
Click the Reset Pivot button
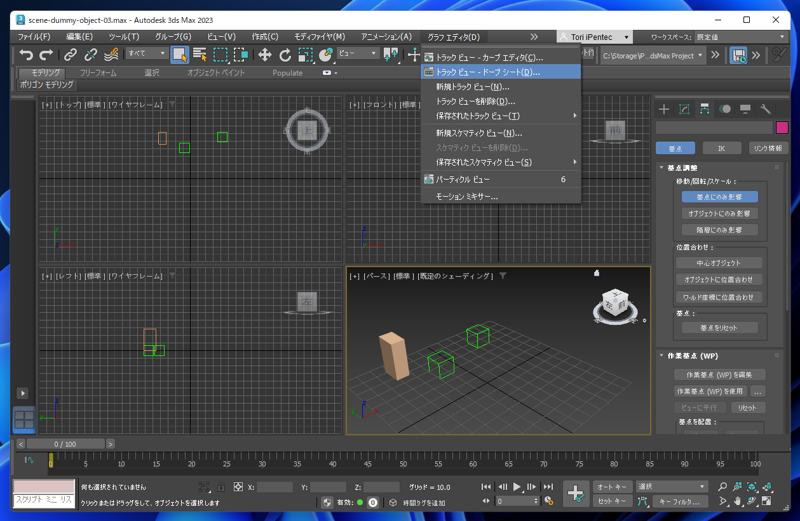[719, 328]
